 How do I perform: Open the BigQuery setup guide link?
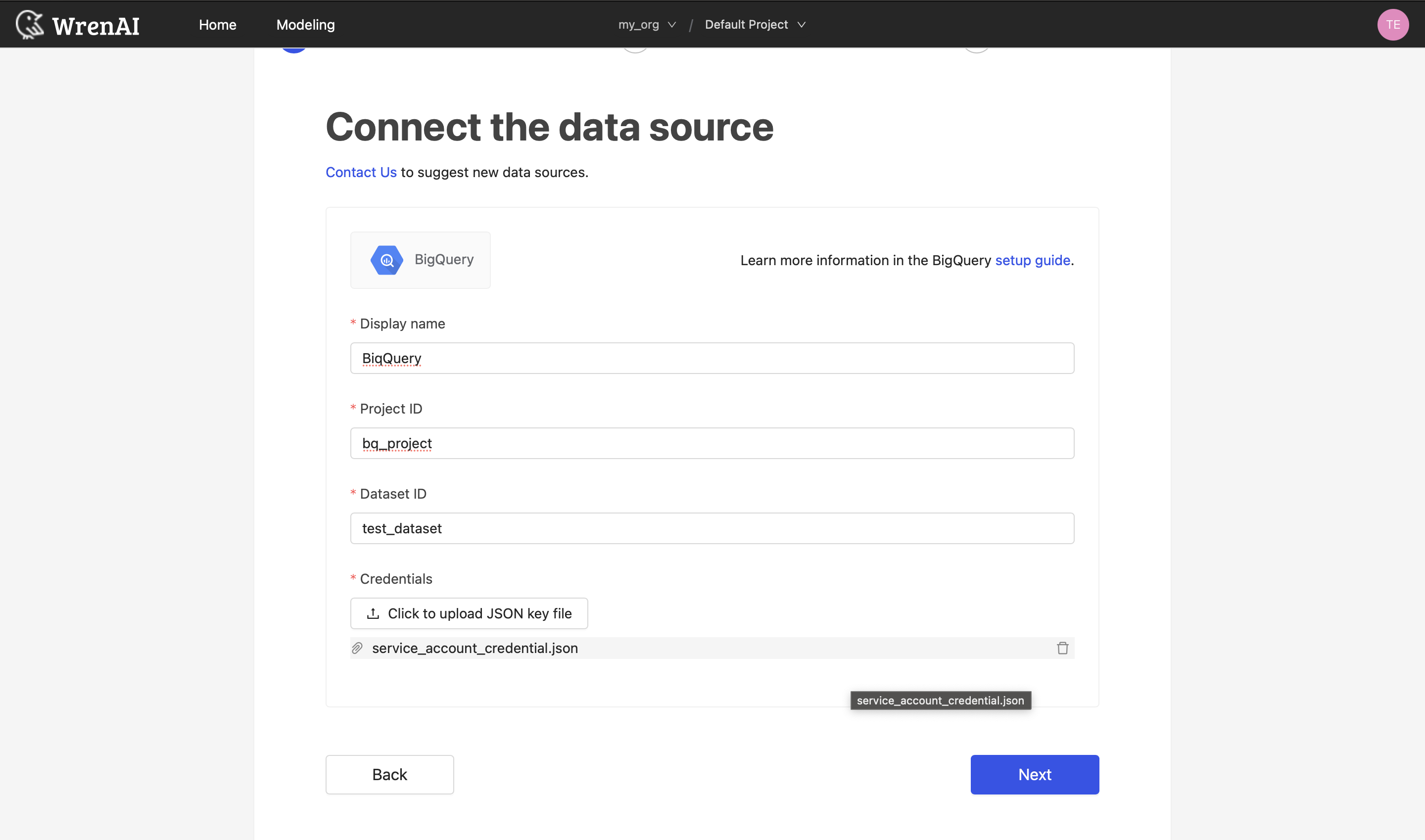click(x=1032, y=260)
